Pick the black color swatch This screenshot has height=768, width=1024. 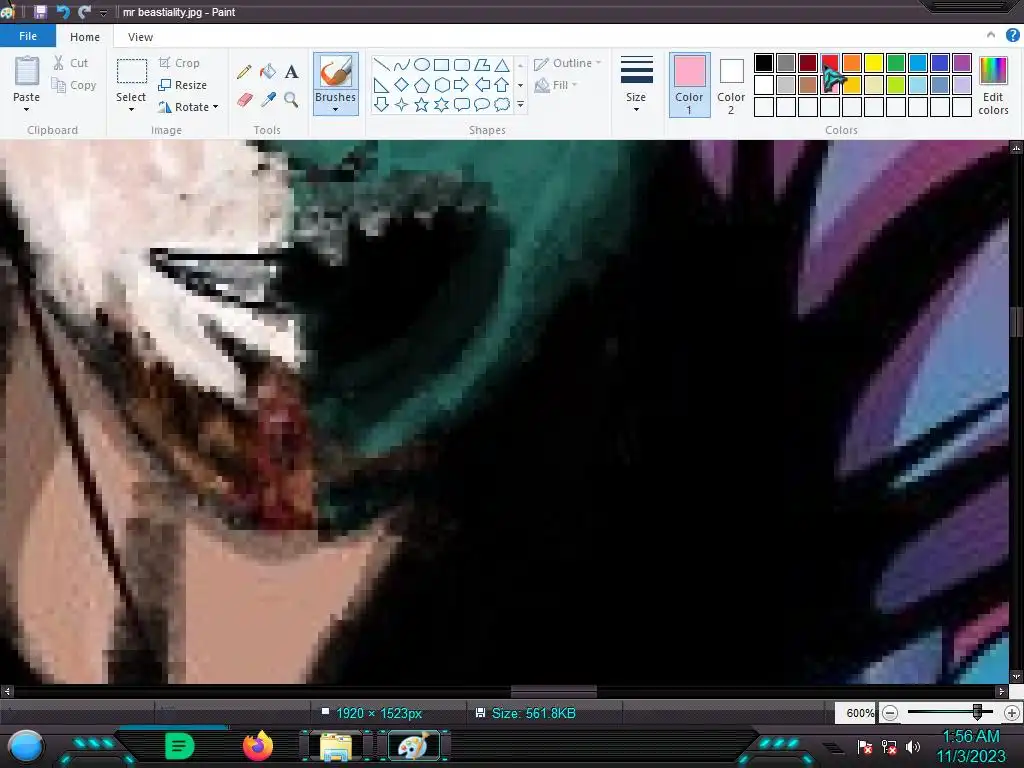click(763, 63)
